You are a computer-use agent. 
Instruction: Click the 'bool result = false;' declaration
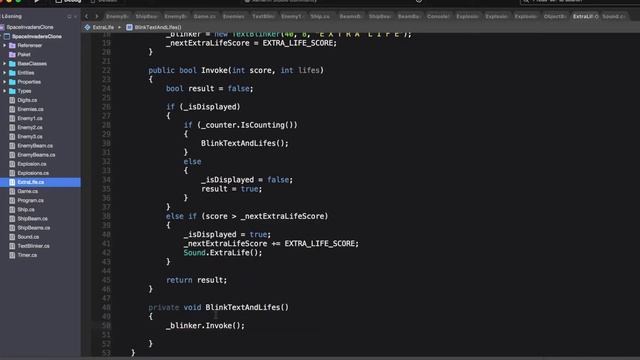(209, 89)
